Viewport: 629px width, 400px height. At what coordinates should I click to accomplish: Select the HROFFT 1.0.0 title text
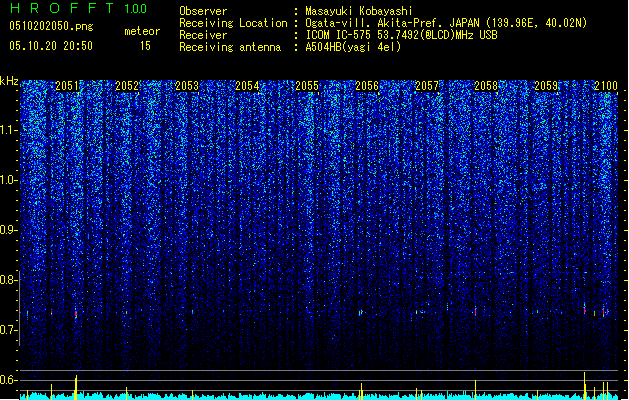(79, 8)
